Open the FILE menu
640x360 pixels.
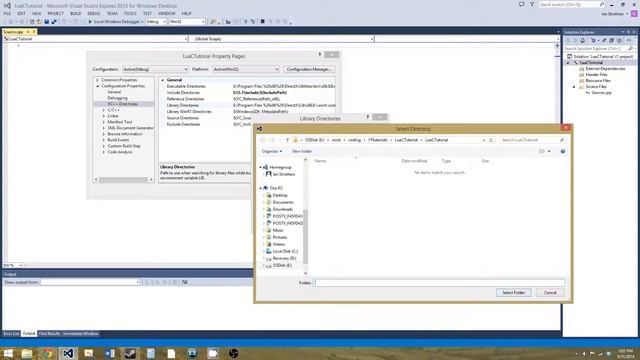(7, 13)
